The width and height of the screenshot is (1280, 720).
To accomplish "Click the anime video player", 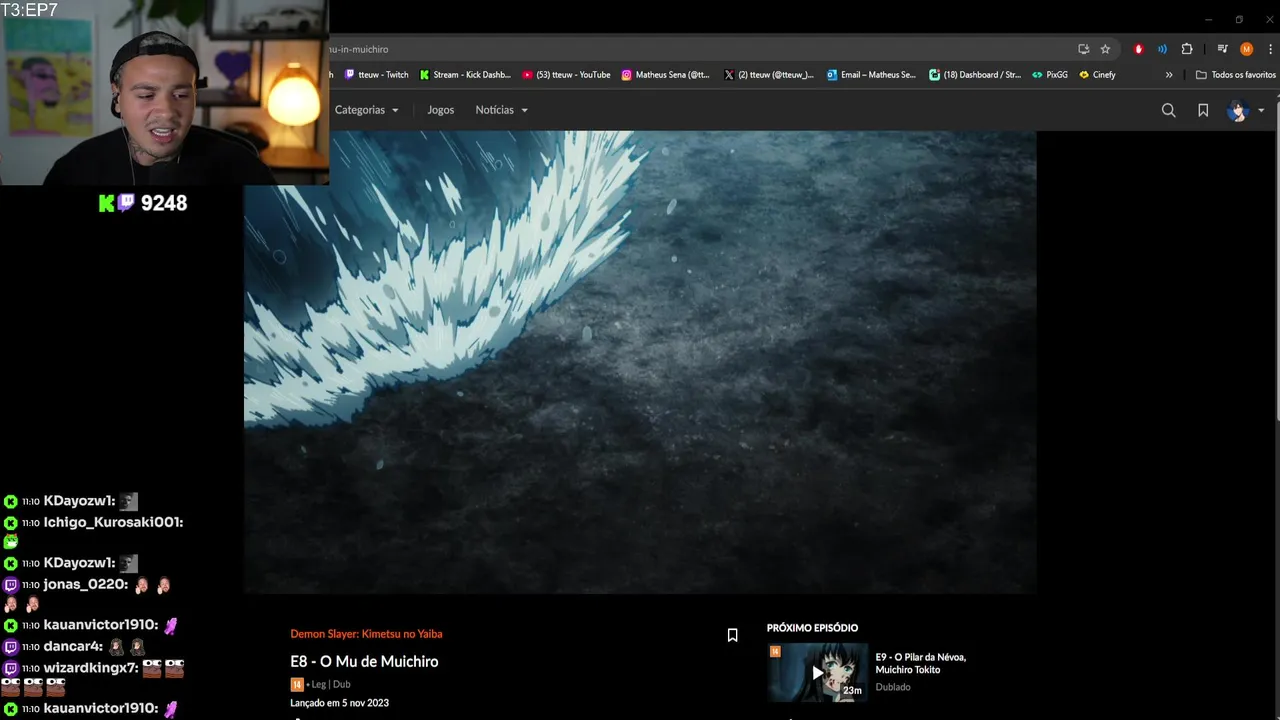I will pyautogui.click(x=640, y=362).
